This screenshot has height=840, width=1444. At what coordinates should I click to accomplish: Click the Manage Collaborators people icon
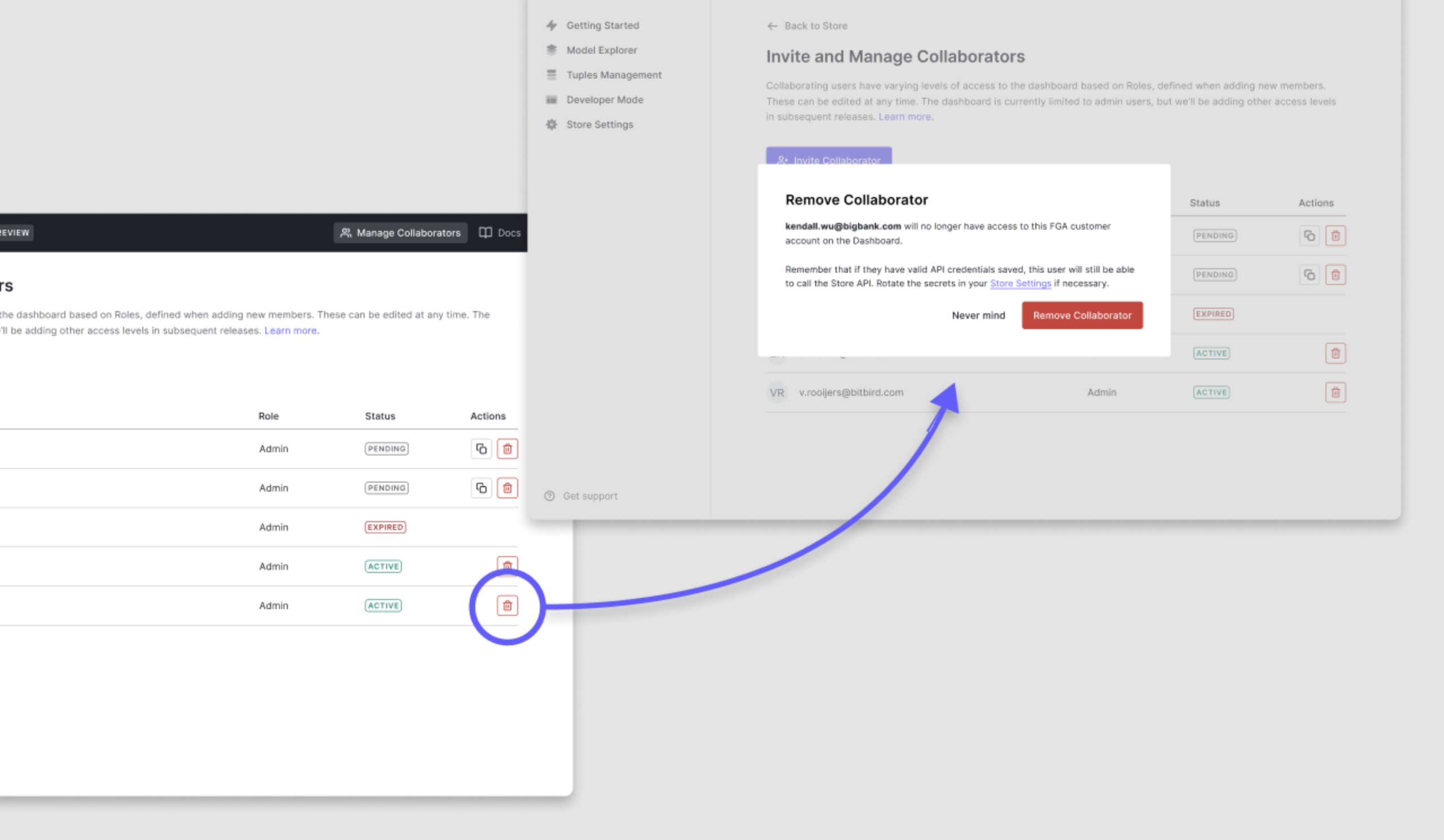345,233
